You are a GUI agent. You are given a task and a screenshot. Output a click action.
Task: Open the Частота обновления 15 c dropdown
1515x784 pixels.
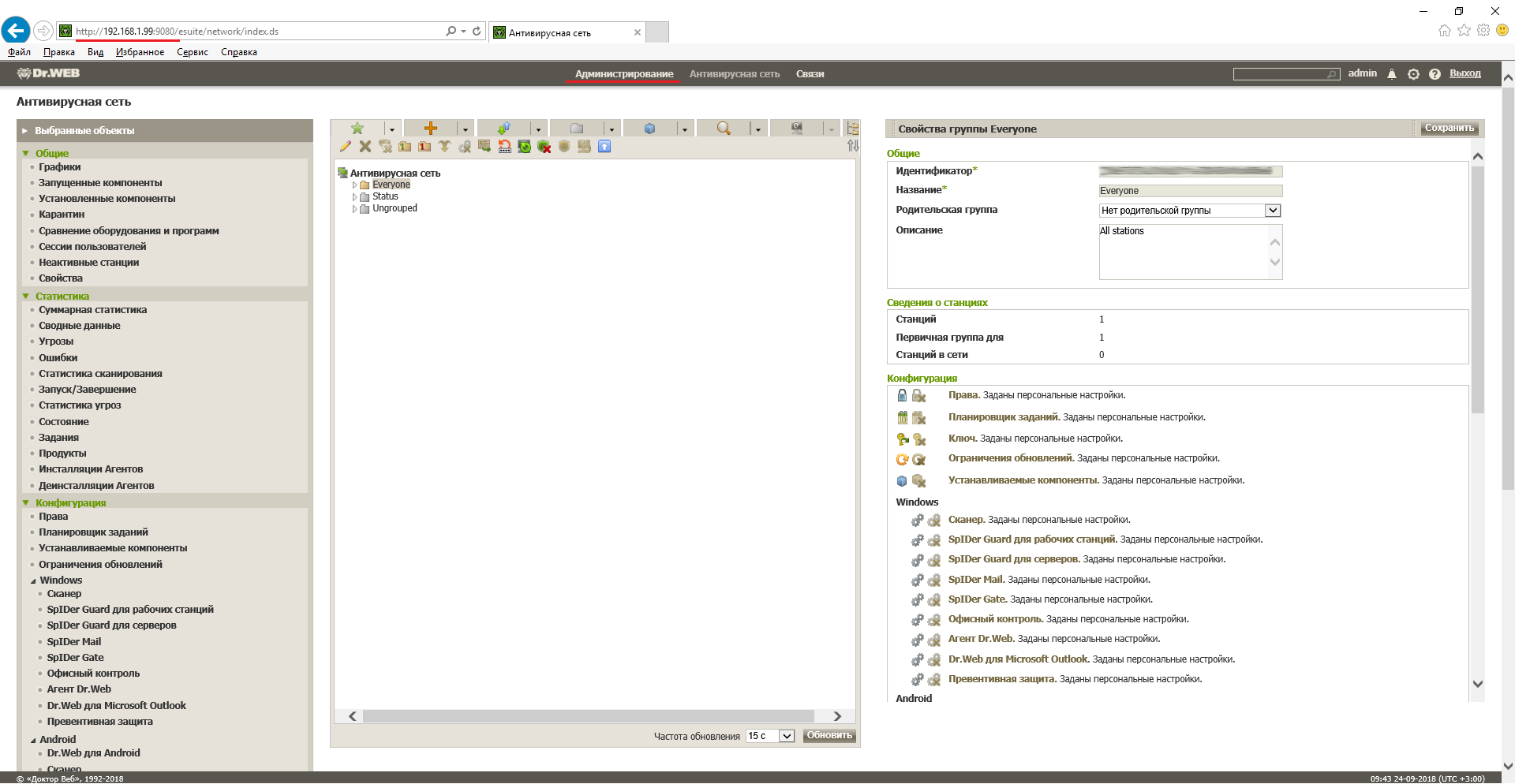(770, 736)
